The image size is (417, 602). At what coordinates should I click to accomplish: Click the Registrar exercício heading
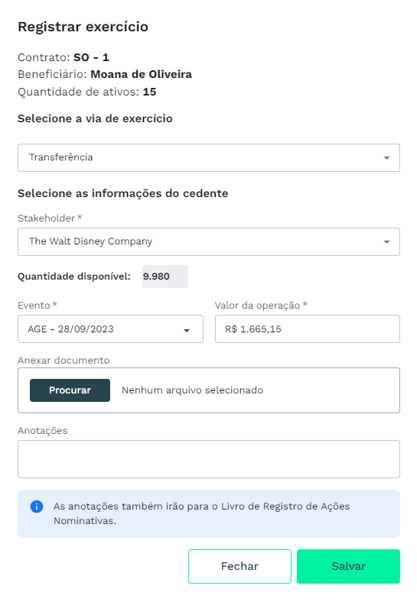tap(83, 27)
